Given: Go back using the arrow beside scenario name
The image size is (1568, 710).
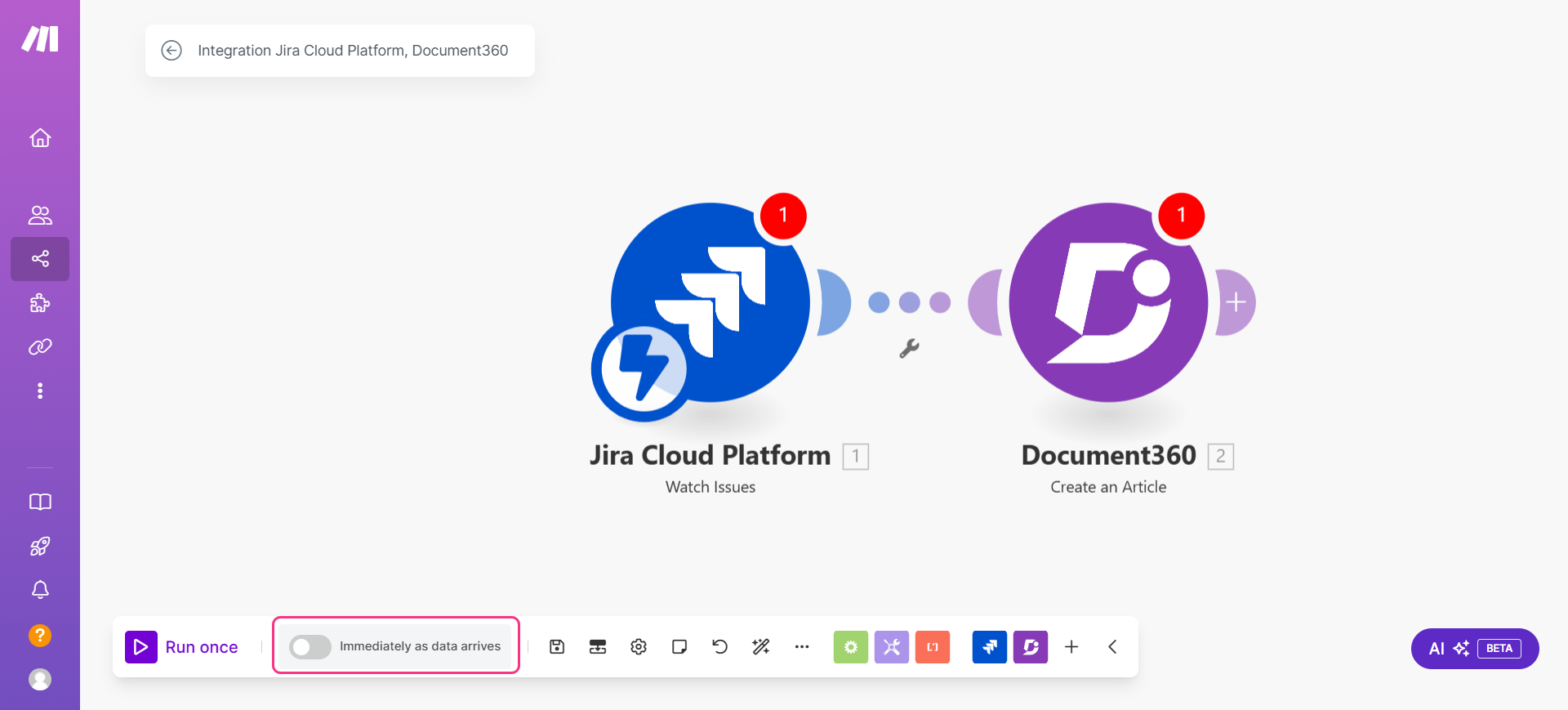Looking at the screenshot, I should tap(171, 51).
